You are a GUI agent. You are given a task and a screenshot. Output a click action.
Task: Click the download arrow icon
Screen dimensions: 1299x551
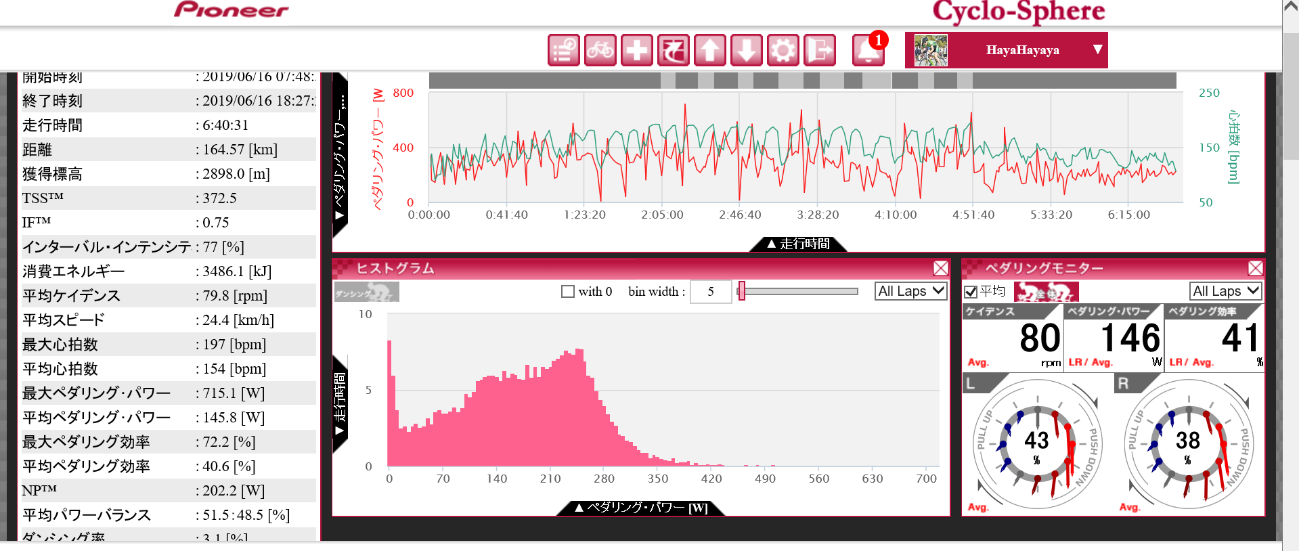pyautogui.click(x=746, y=50)
